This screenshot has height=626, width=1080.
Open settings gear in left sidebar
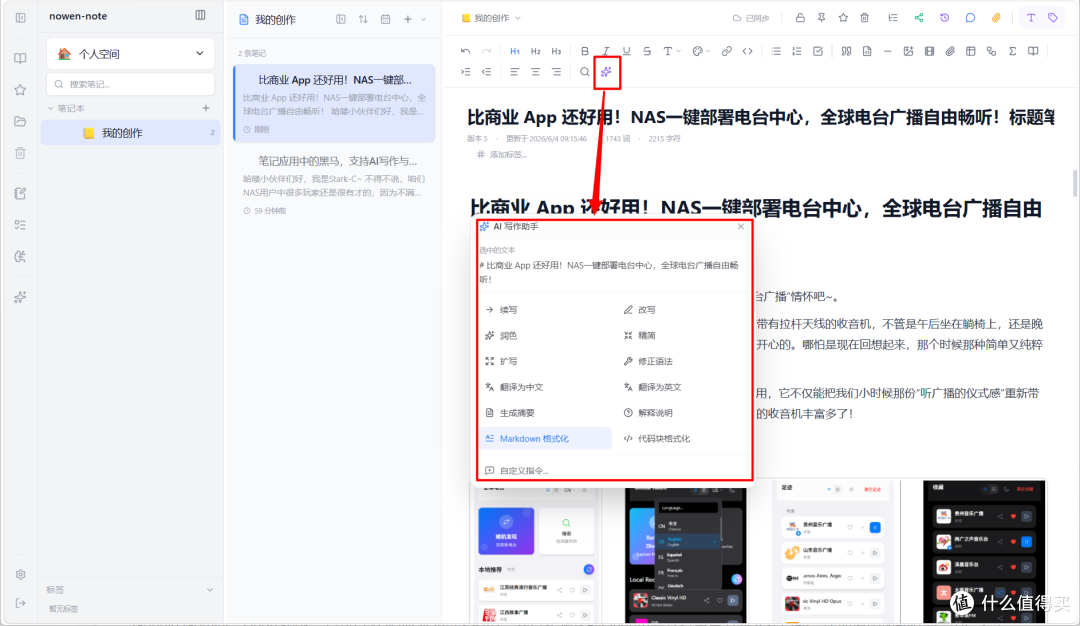point(20,574)
